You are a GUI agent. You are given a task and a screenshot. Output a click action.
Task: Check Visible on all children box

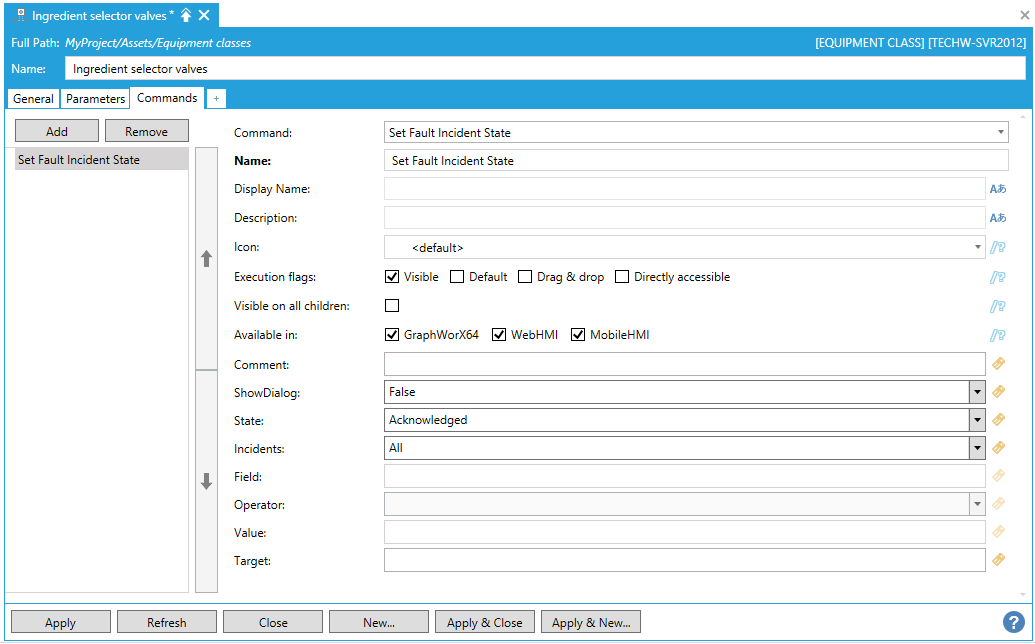click(392, 306)
